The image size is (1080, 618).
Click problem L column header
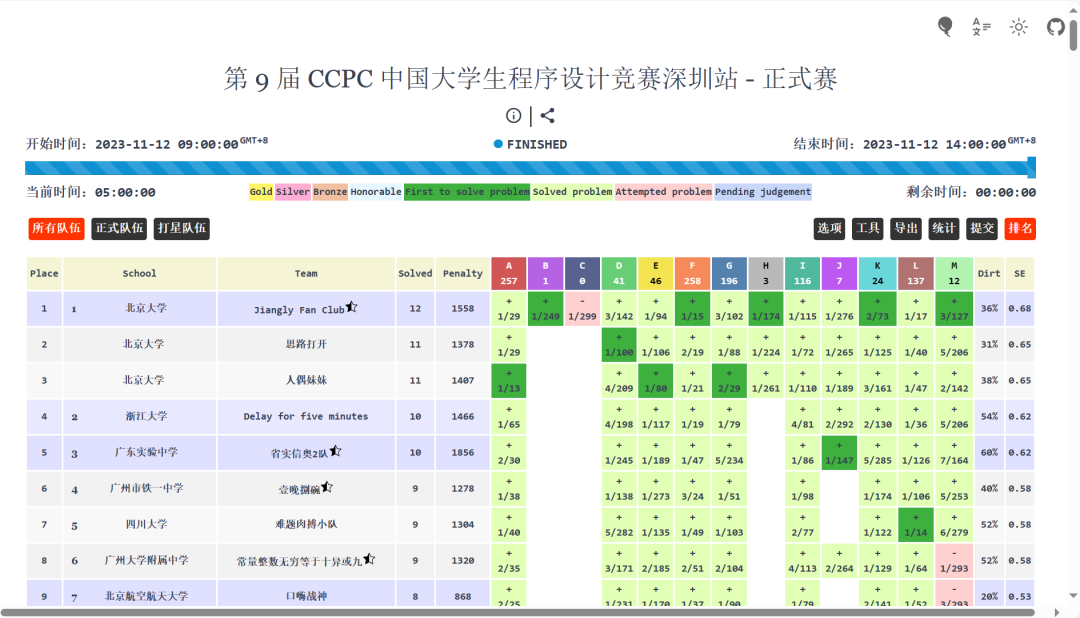point(915,274)
